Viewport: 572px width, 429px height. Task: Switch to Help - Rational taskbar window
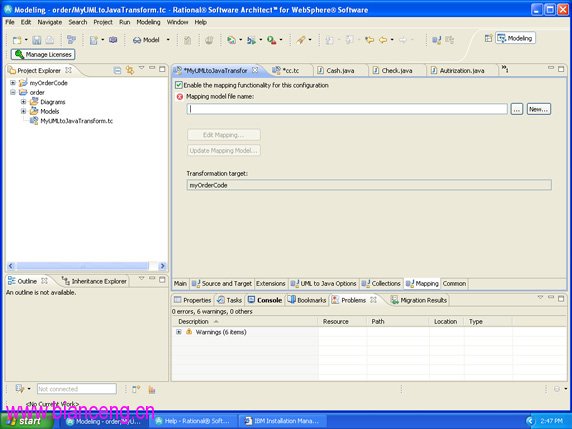click(194, 421)
